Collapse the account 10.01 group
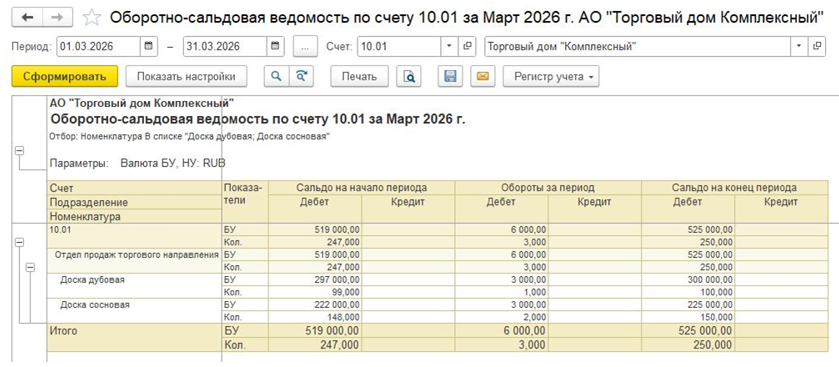Viewport: 839px width, 367px height. pos(19,242)
